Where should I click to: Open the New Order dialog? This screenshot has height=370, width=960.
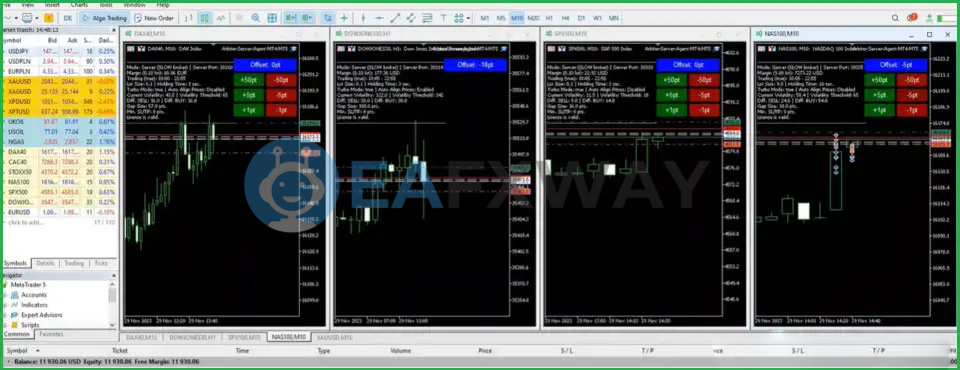pos(154,18)
